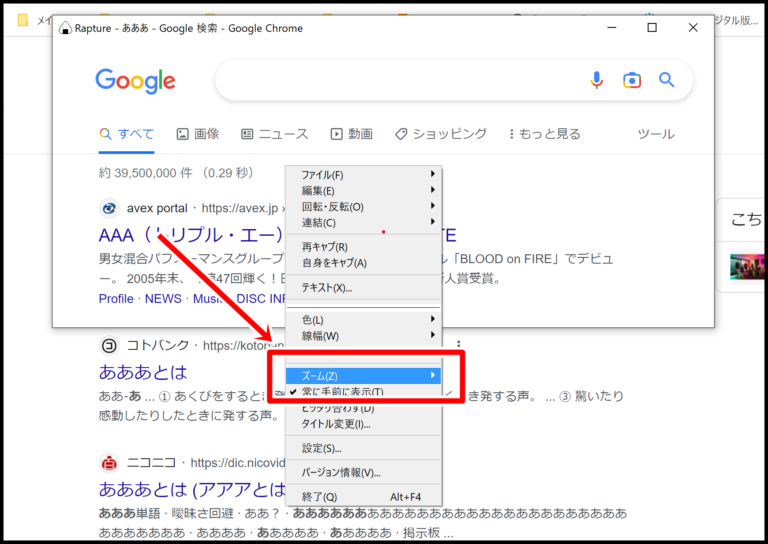Click the side panel image thumbnail
The image size is (768, 544).
747,265
